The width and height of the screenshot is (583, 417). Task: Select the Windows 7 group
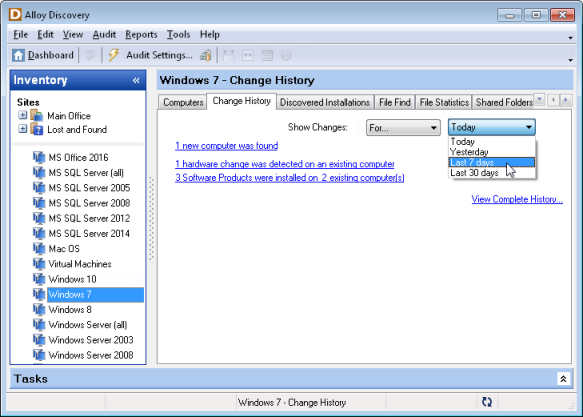(x=95, y=294)
